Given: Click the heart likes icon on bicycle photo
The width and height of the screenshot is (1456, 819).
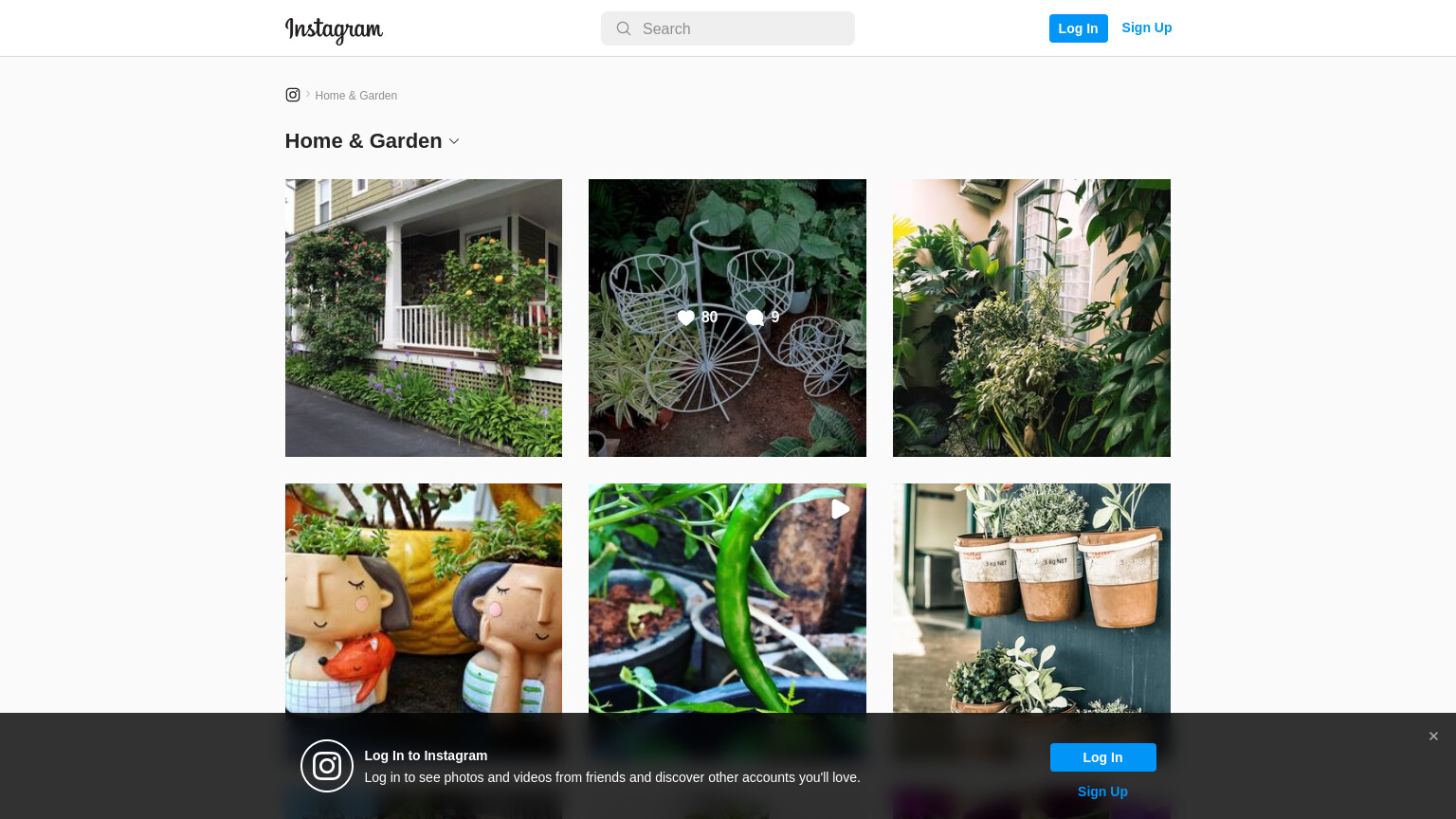Looking at the screenshot, I should (686, 318).
